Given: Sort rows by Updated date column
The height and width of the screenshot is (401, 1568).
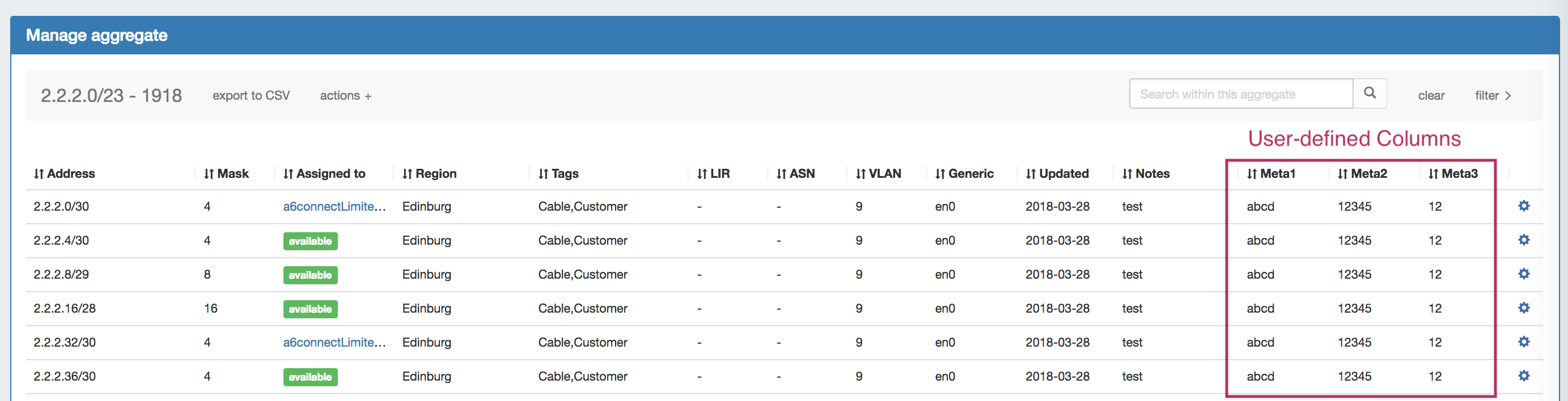Looking at the screenshot, I should pyautogui.click(x=1057, y=173).
